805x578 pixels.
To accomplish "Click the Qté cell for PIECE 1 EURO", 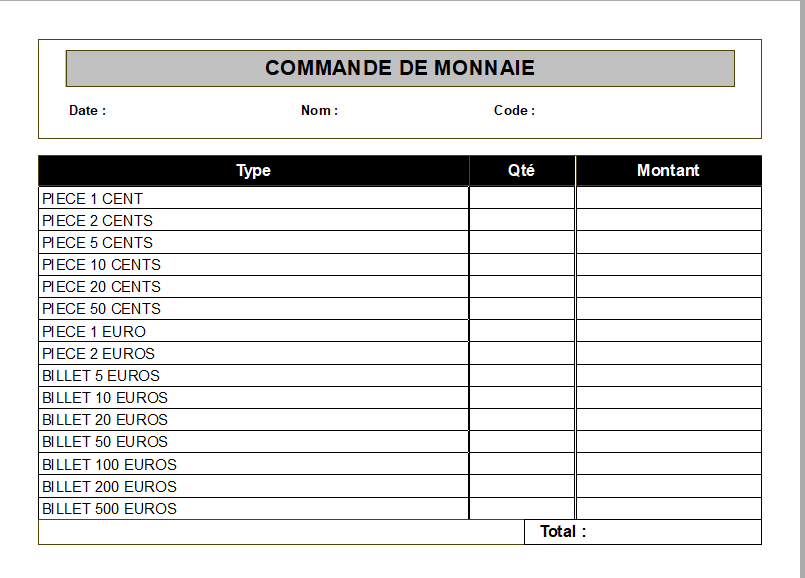I will 521,332.
